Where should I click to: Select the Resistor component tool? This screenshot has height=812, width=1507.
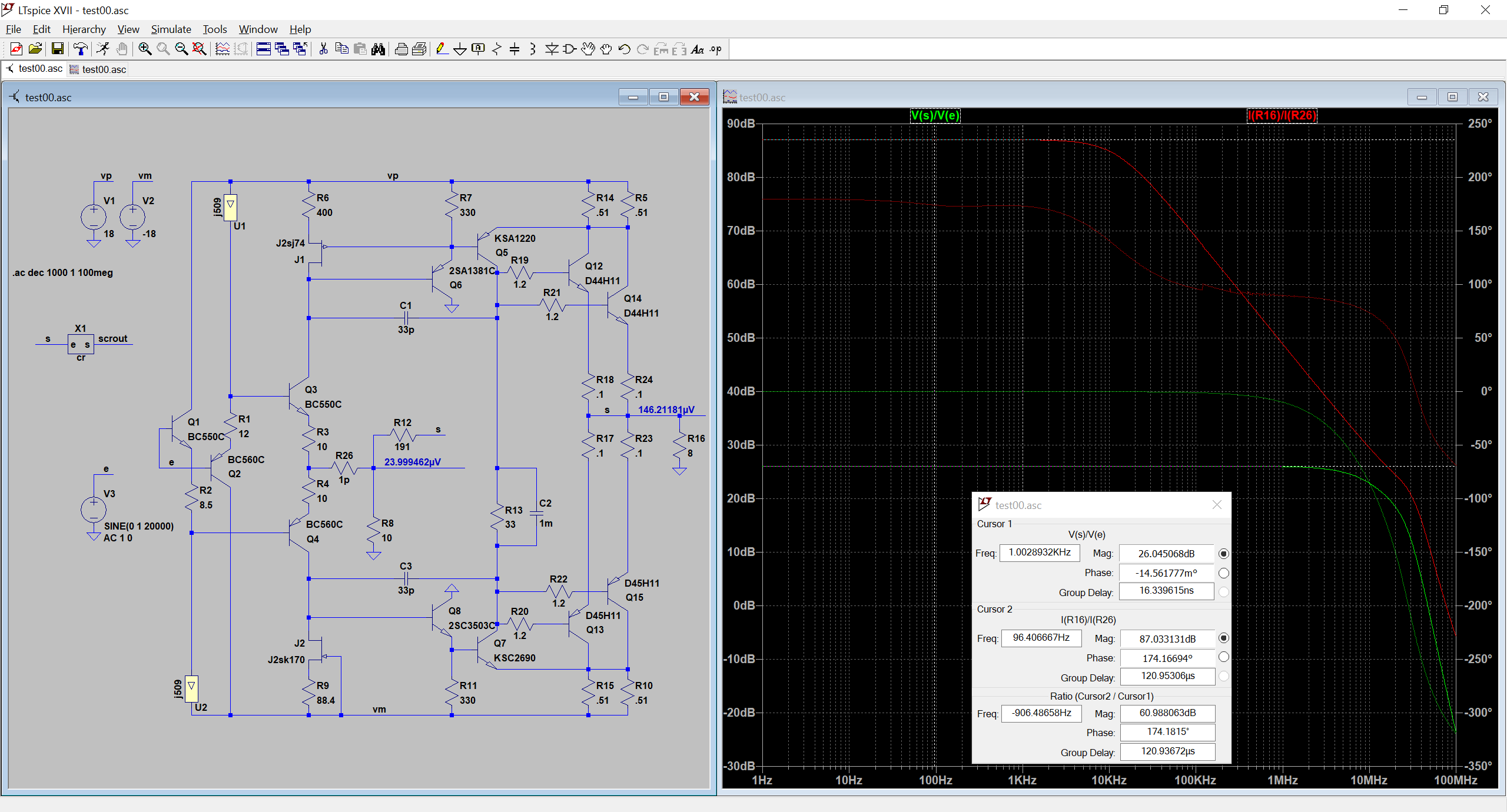pyautogui.click(x=496, y=49)
